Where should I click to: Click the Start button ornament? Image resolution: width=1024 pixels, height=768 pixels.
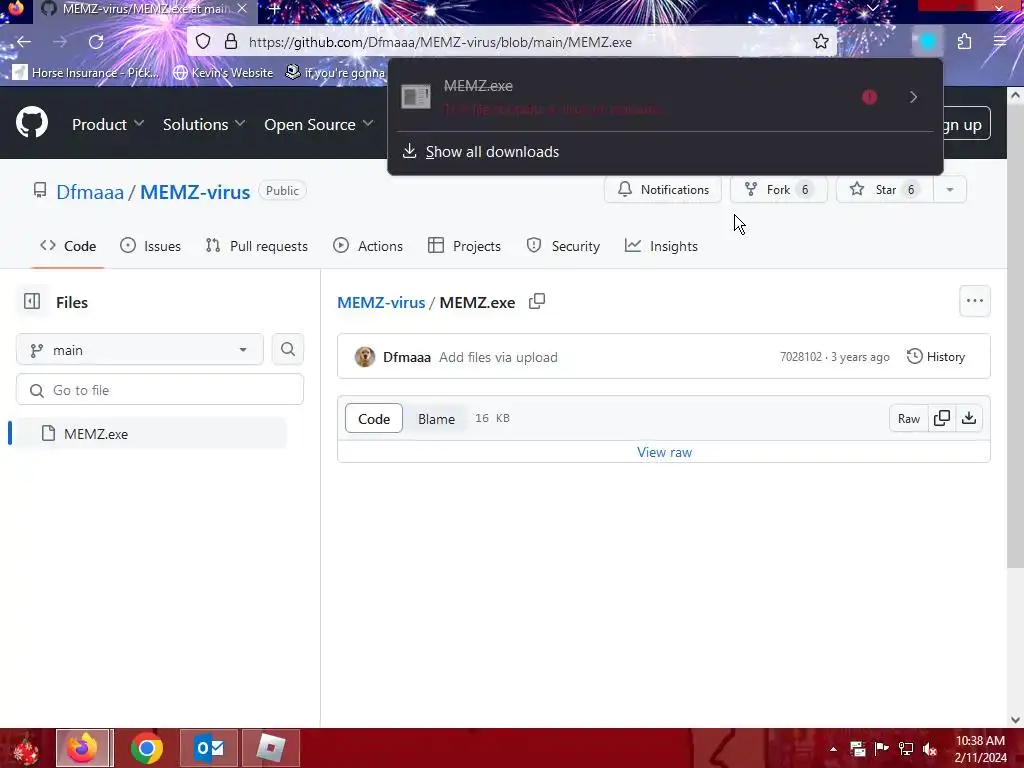tap(25, 749)
